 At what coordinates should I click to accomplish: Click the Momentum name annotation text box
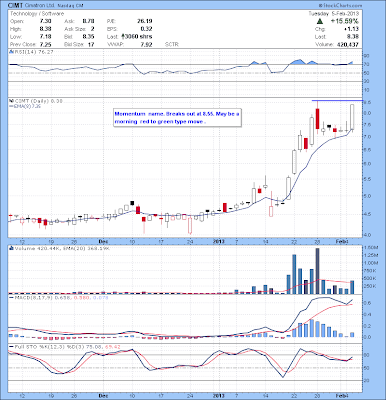pyautogui.click(x=177, y=118)
